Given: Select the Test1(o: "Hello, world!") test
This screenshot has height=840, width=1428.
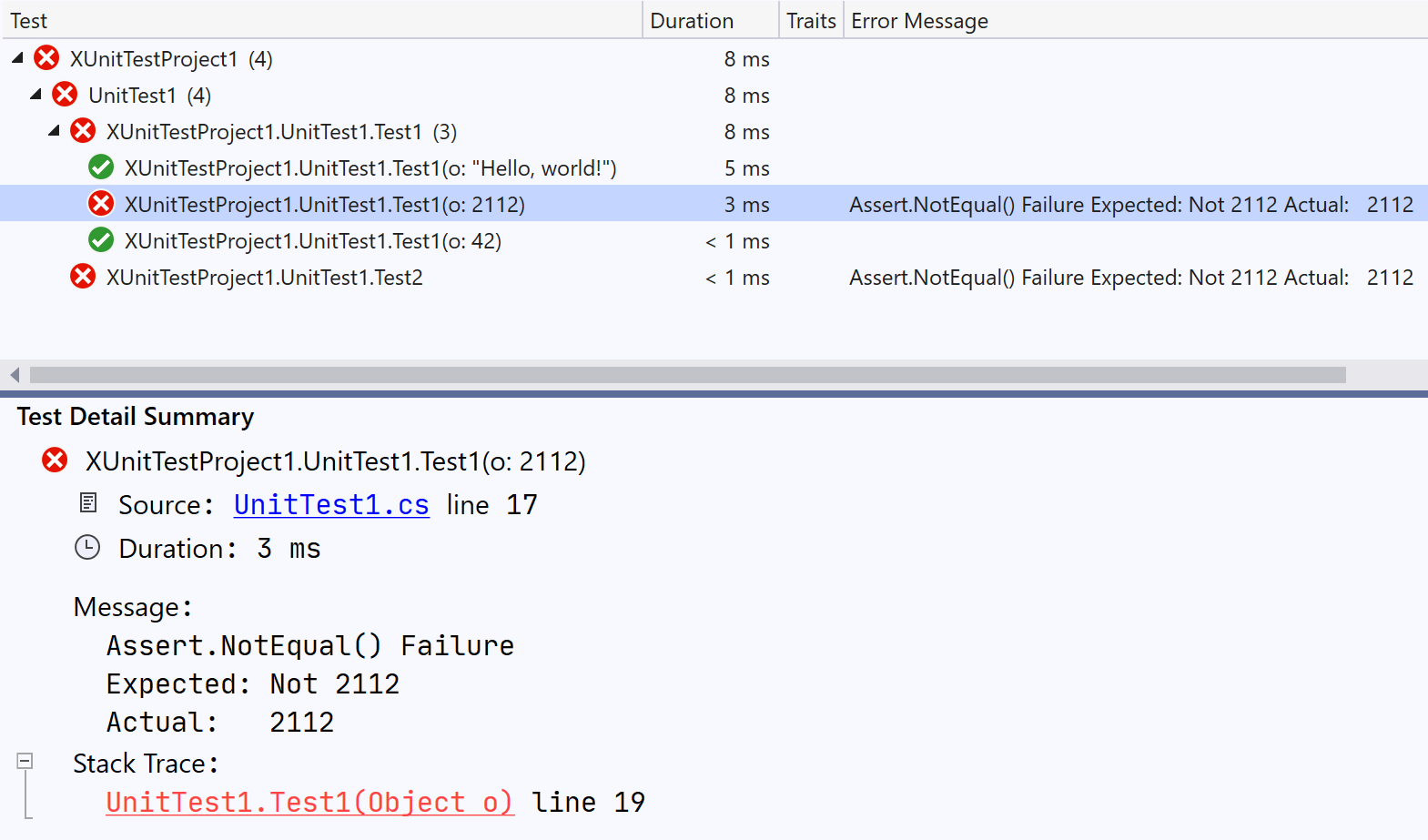Looking at the screenshot, I should pos(714,167).
